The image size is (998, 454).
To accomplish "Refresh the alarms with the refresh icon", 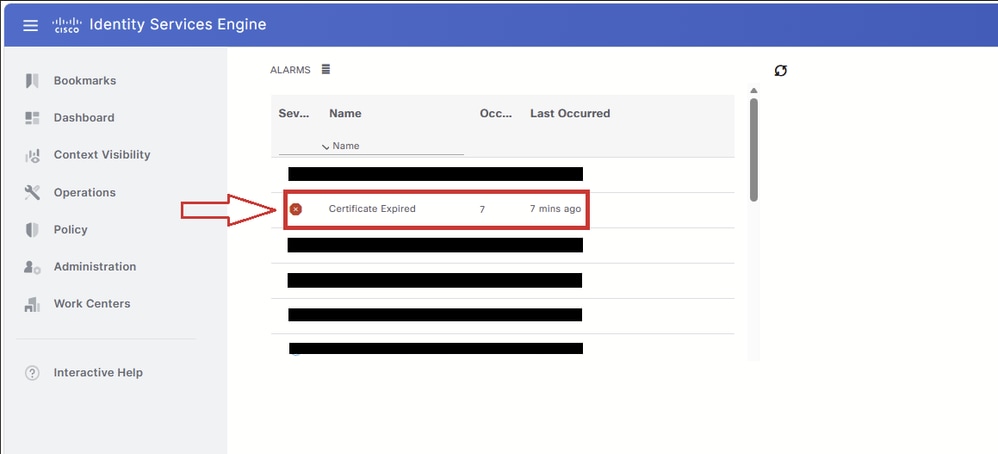I will tap(781, 71).
